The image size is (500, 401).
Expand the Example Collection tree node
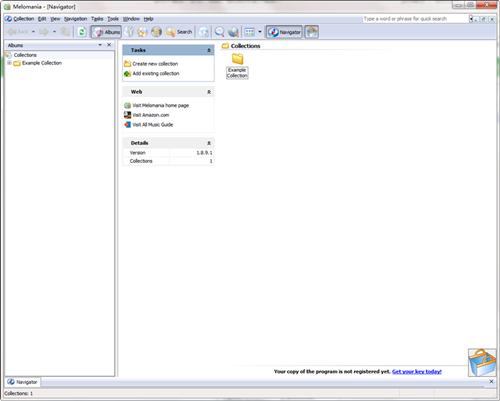(x=9, y=63)
